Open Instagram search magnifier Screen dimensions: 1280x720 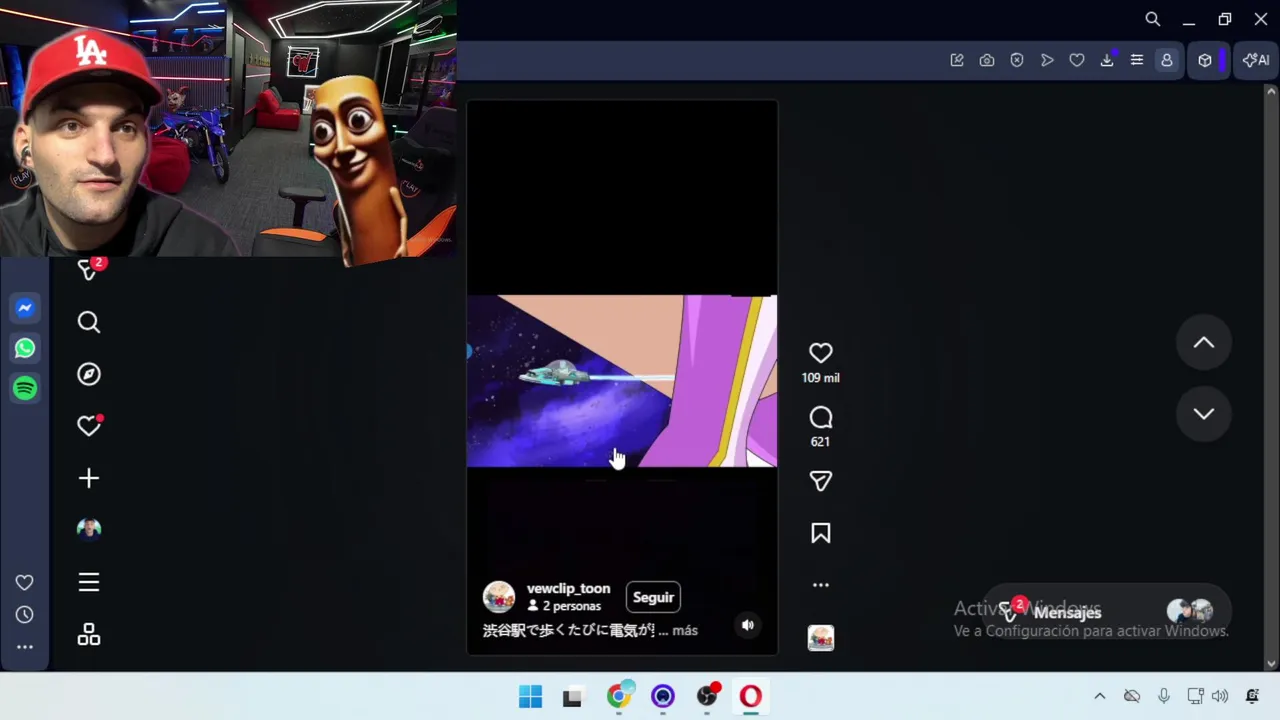(89, 322)
